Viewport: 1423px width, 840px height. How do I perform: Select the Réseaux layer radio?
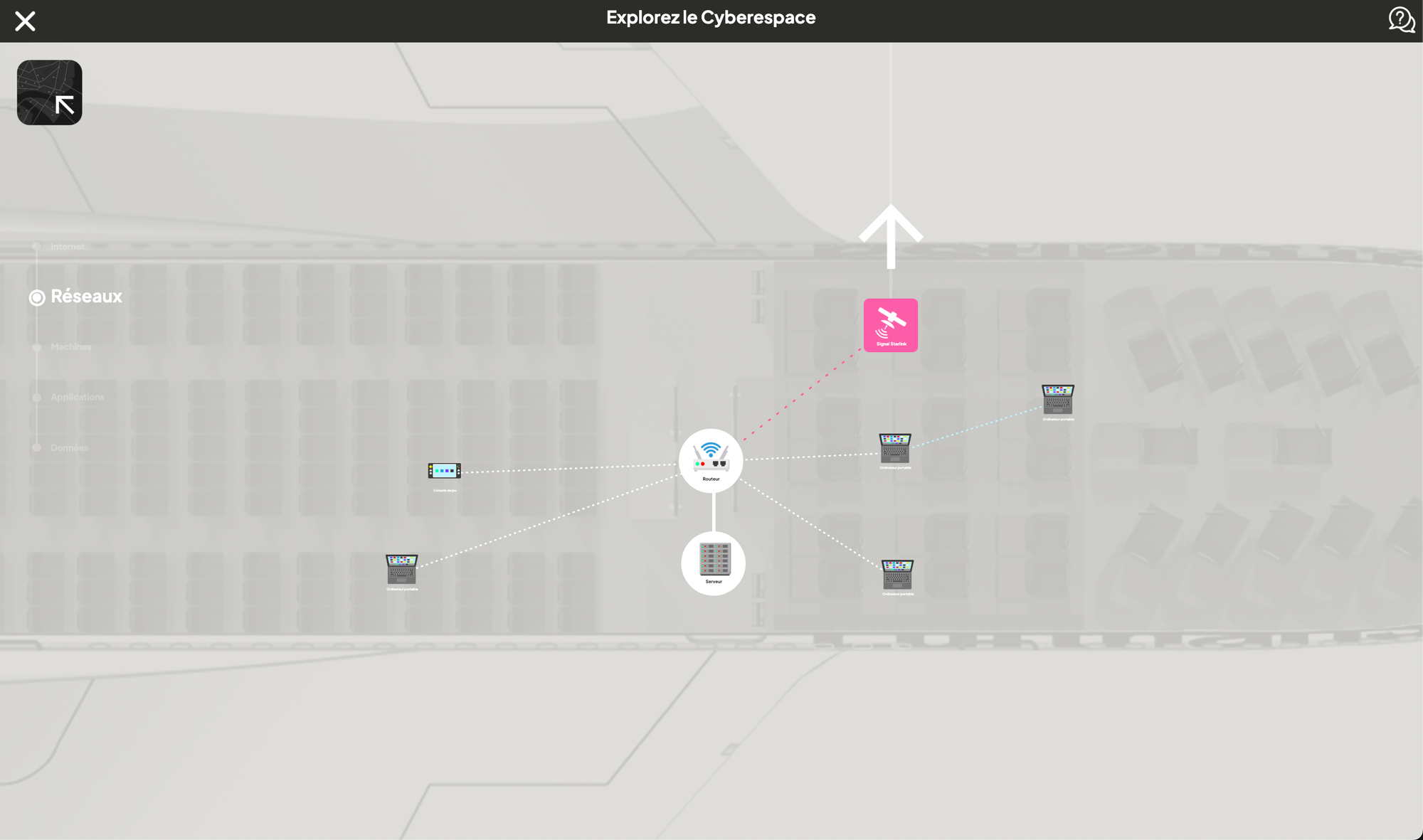37,297
